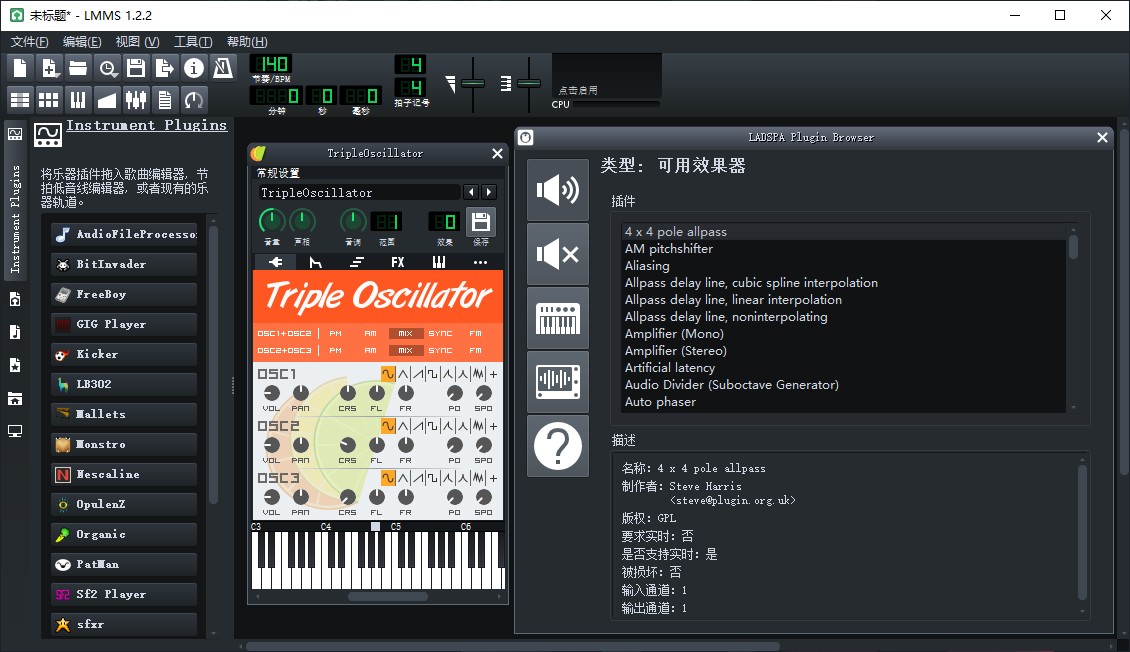Show analysis tools in LADSPA browser
This screenshot has height=652, width=1130.
(558, 382)
